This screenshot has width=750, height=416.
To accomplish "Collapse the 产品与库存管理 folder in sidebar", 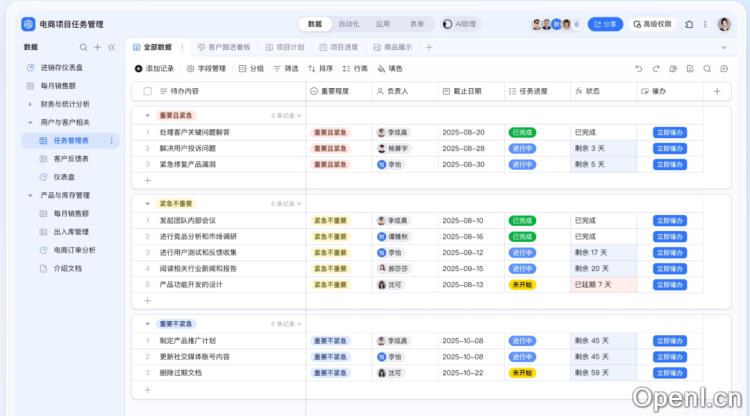I will click(30, 195).
